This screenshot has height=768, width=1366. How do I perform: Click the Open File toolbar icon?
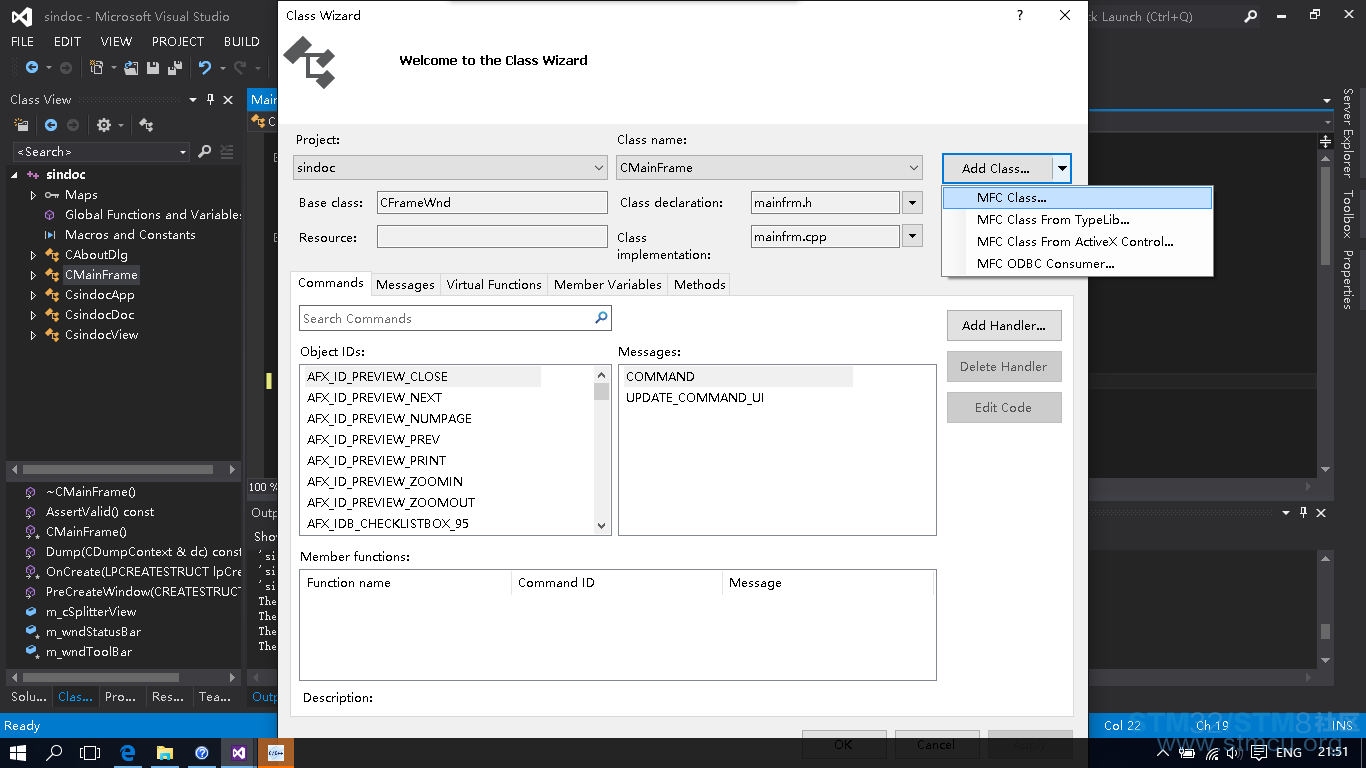pos(132,68)
